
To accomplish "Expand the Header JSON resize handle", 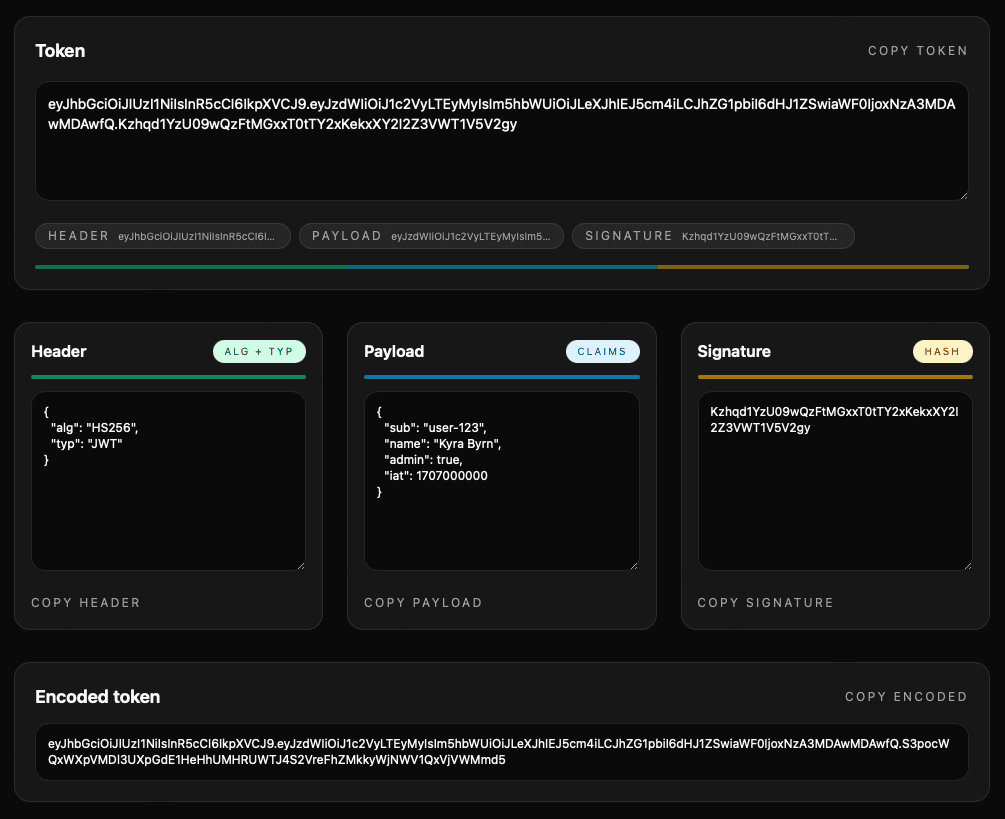I will coord(300,564).
